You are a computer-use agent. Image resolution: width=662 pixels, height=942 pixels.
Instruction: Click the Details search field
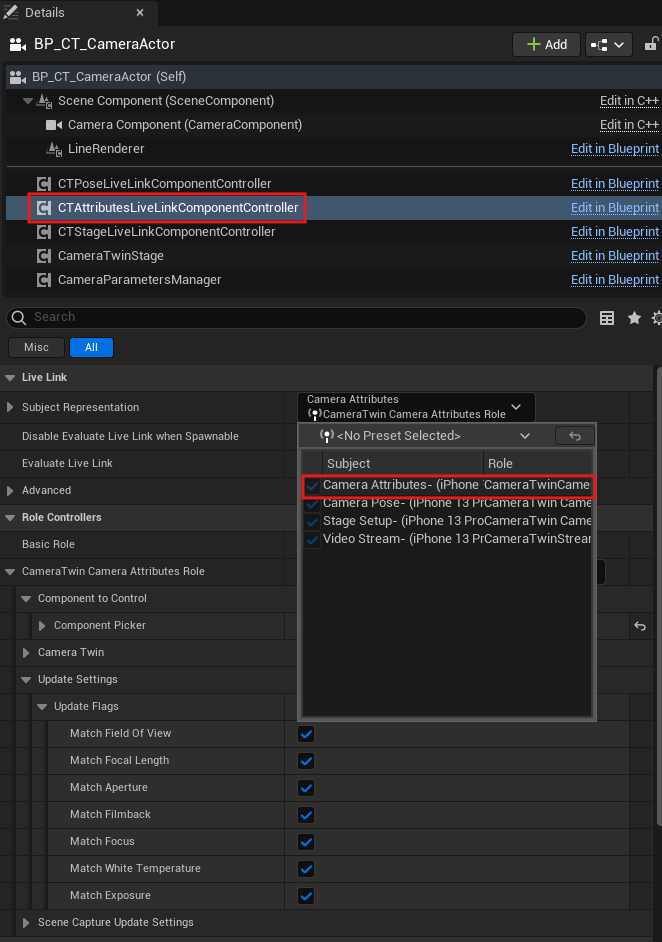pyautogui.click(x=300, y=317)
